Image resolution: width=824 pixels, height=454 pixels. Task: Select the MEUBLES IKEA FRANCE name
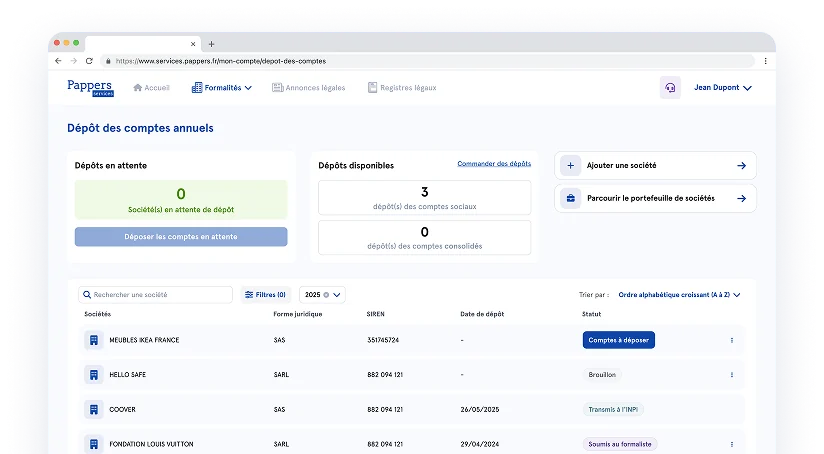click(144, 340)
